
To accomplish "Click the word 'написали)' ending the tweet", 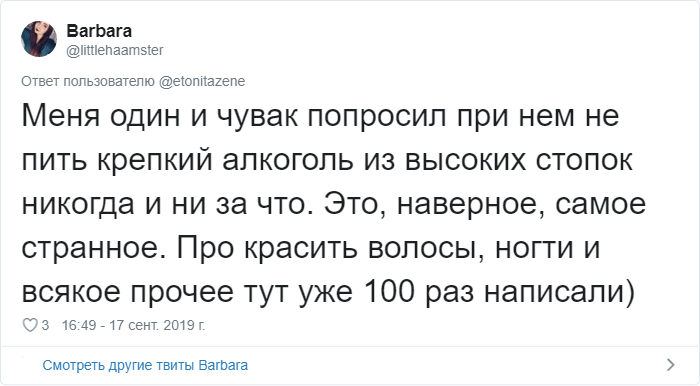I will [x=559, y=294].
